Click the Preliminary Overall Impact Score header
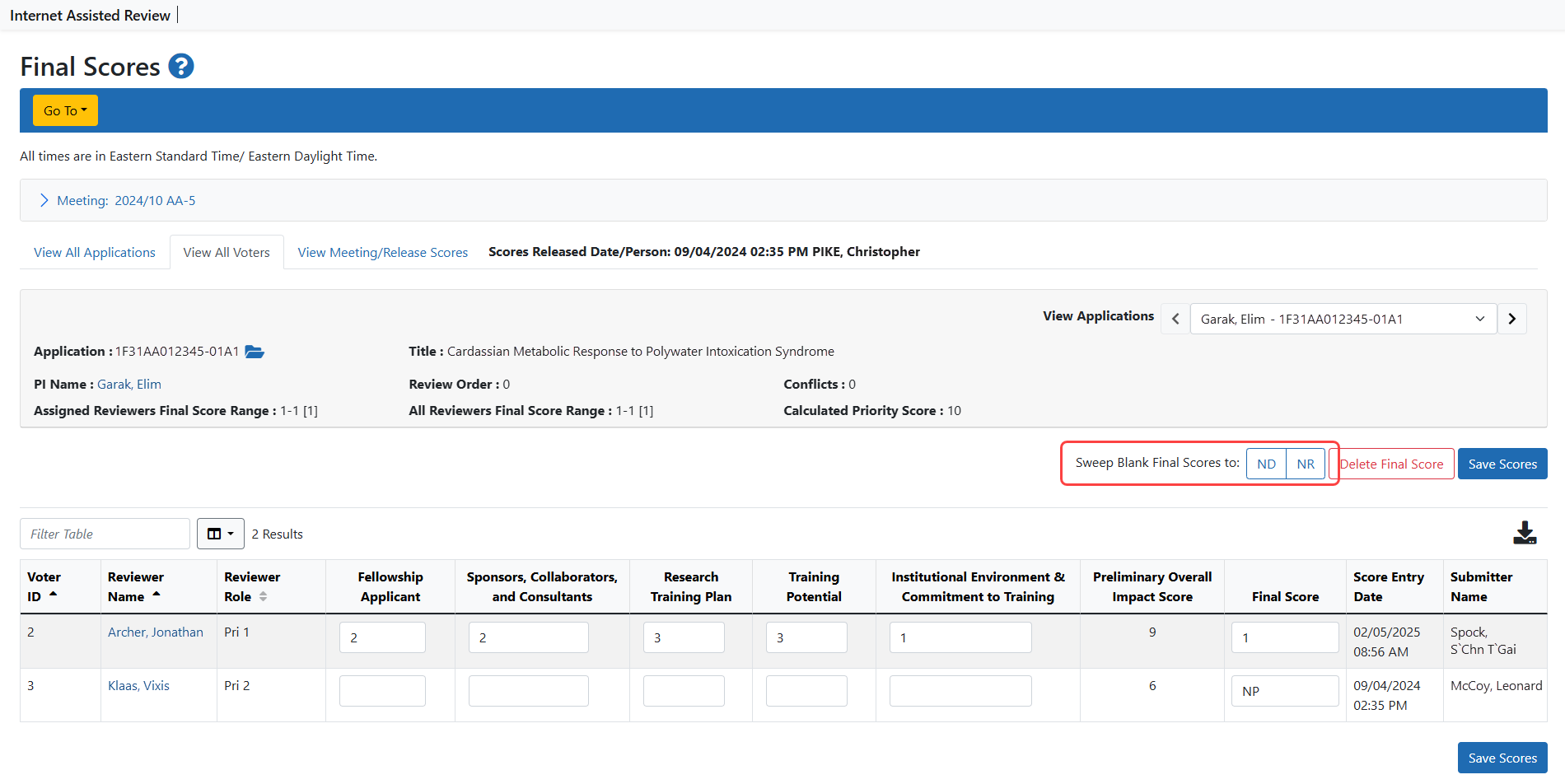 [x=1152, y=586]
